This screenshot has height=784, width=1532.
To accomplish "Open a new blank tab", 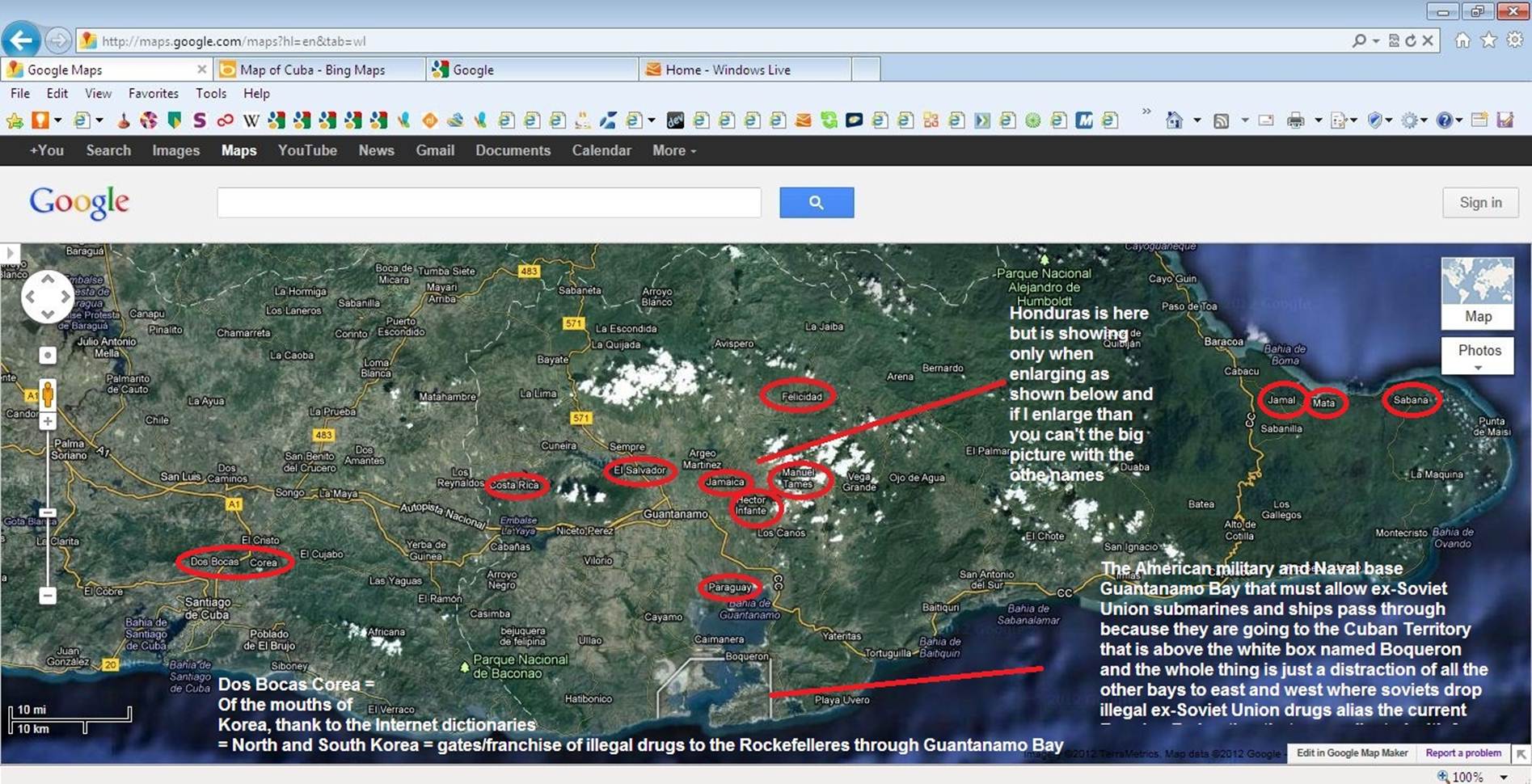I will tap(866, 70).
